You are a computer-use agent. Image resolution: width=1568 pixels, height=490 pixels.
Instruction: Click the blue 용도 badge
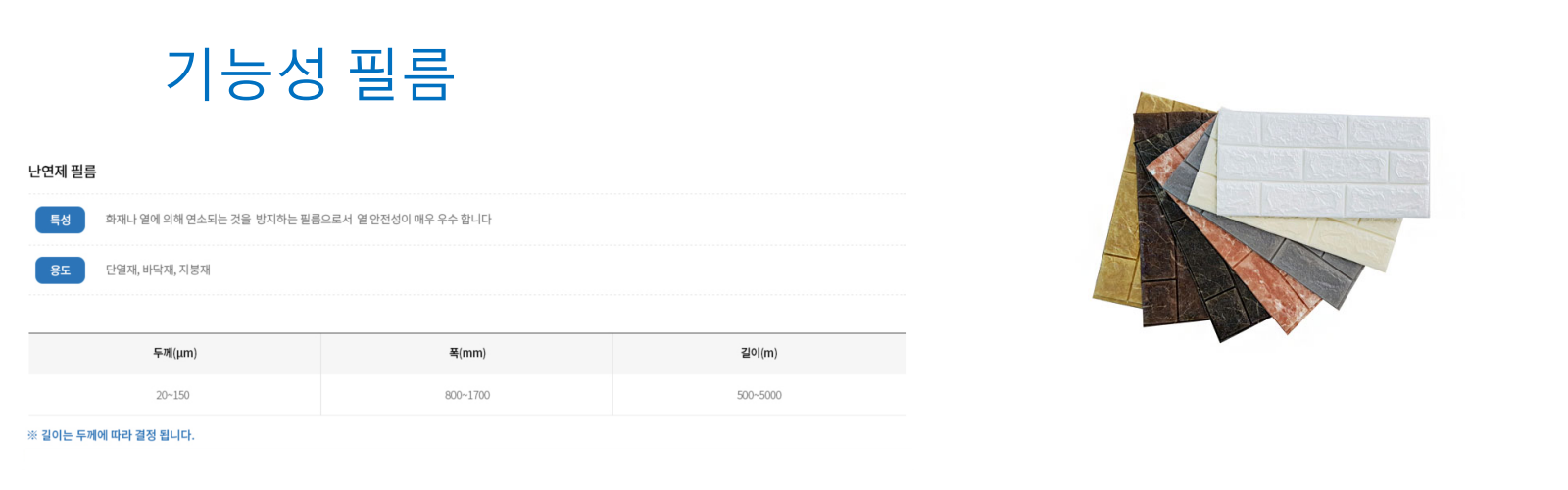coord(60,270)
